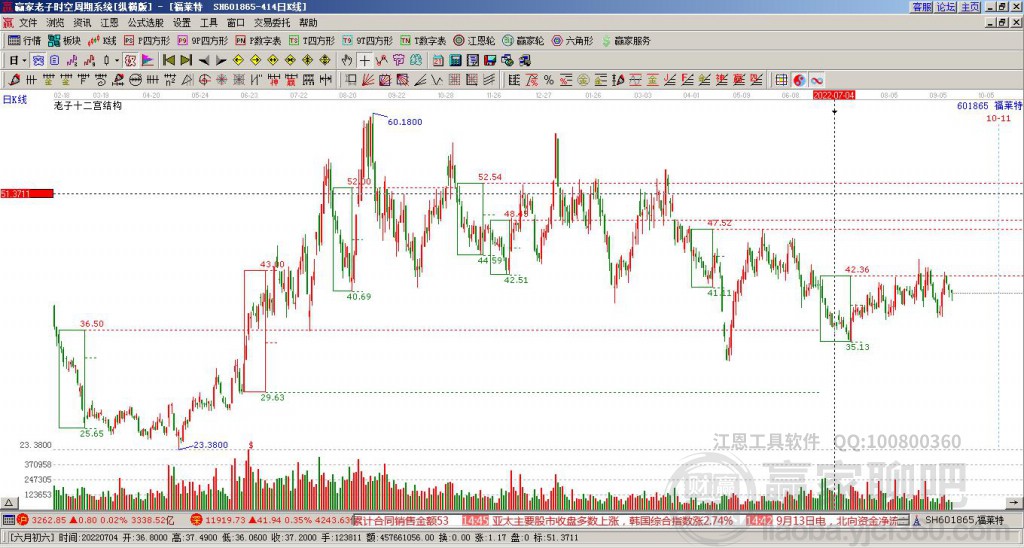The image size is (1024, 548).
Task: Open the 帮助 menu
Action: [x=308, y=23]
